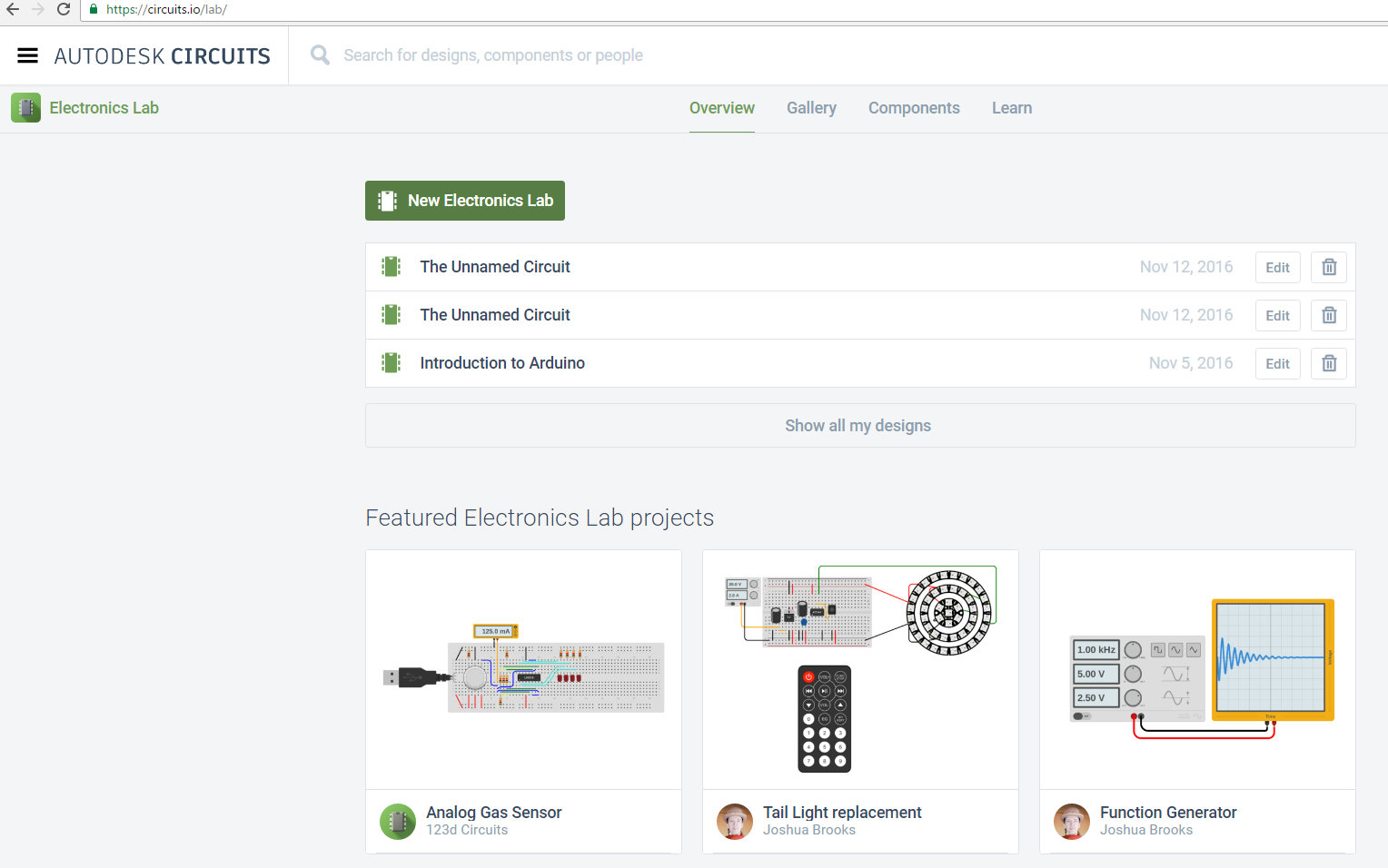Edit the second The Unnamed Circuit

coord(1277,315)
